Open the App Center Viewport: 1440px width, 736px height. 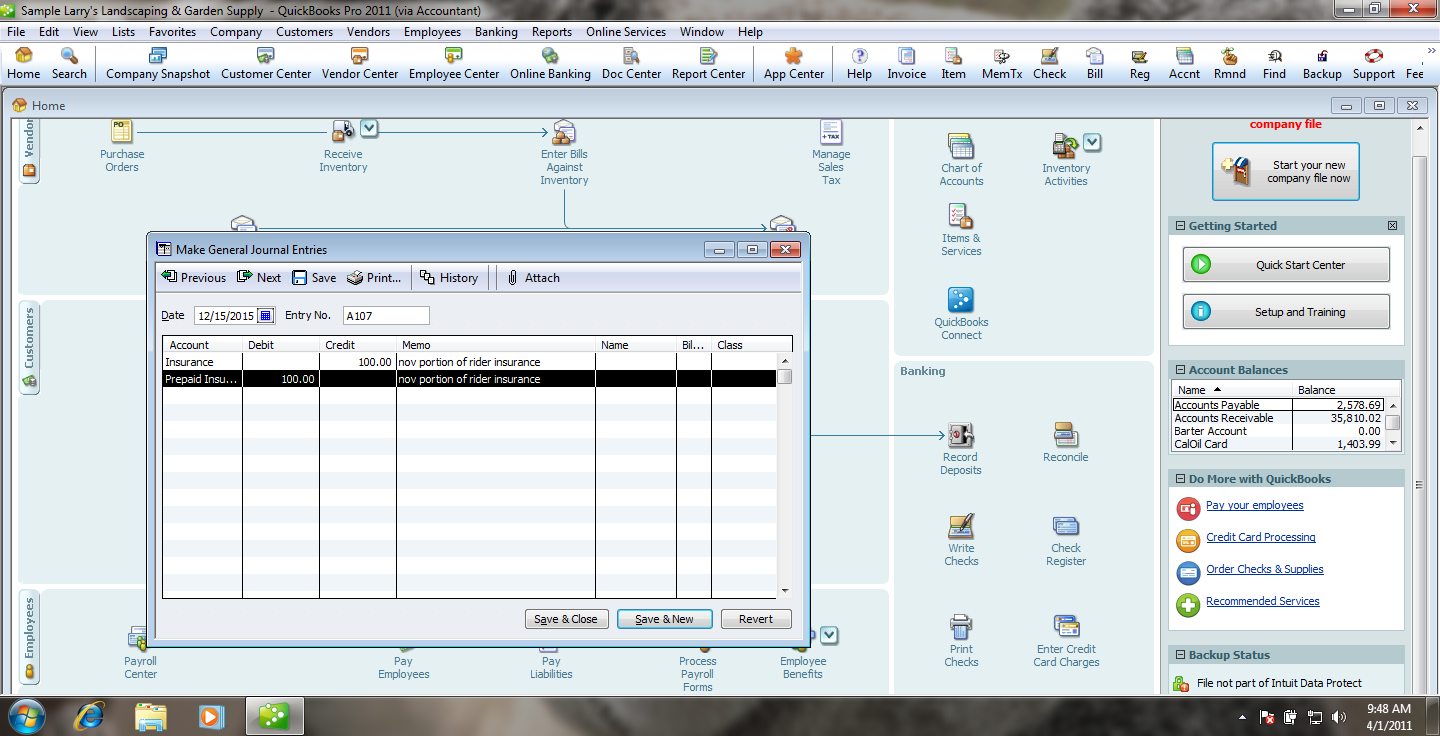point(794,63)
